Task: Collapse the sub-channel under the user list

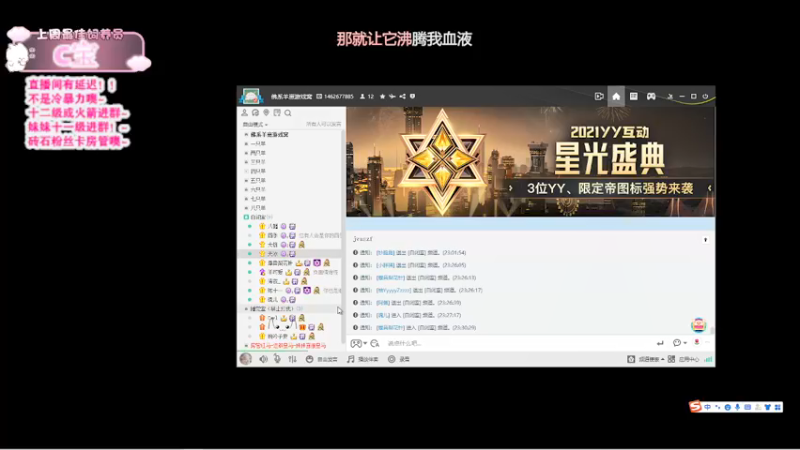Action: tap(246, 309)
